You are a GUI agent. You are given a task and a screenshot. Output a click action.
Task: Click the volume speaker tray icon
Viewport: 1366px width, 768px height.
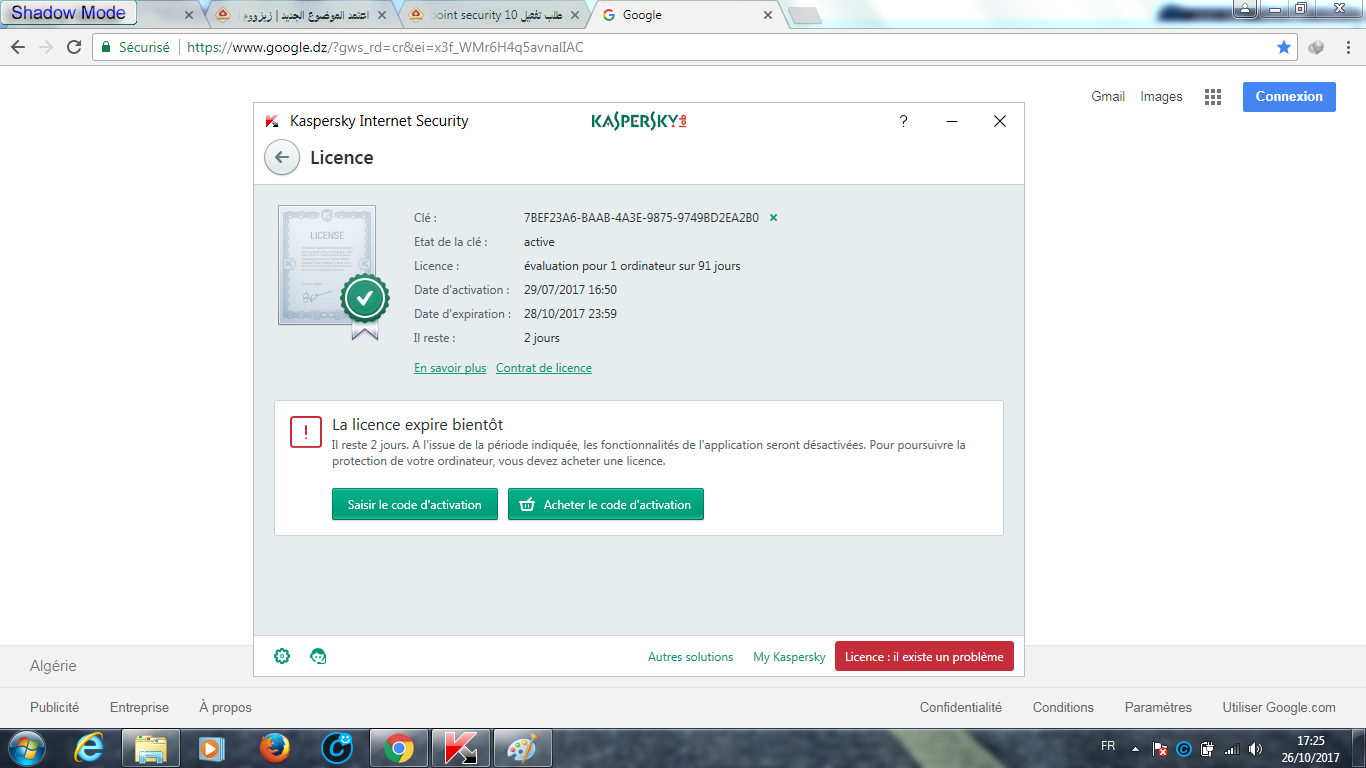(1256, 748)
